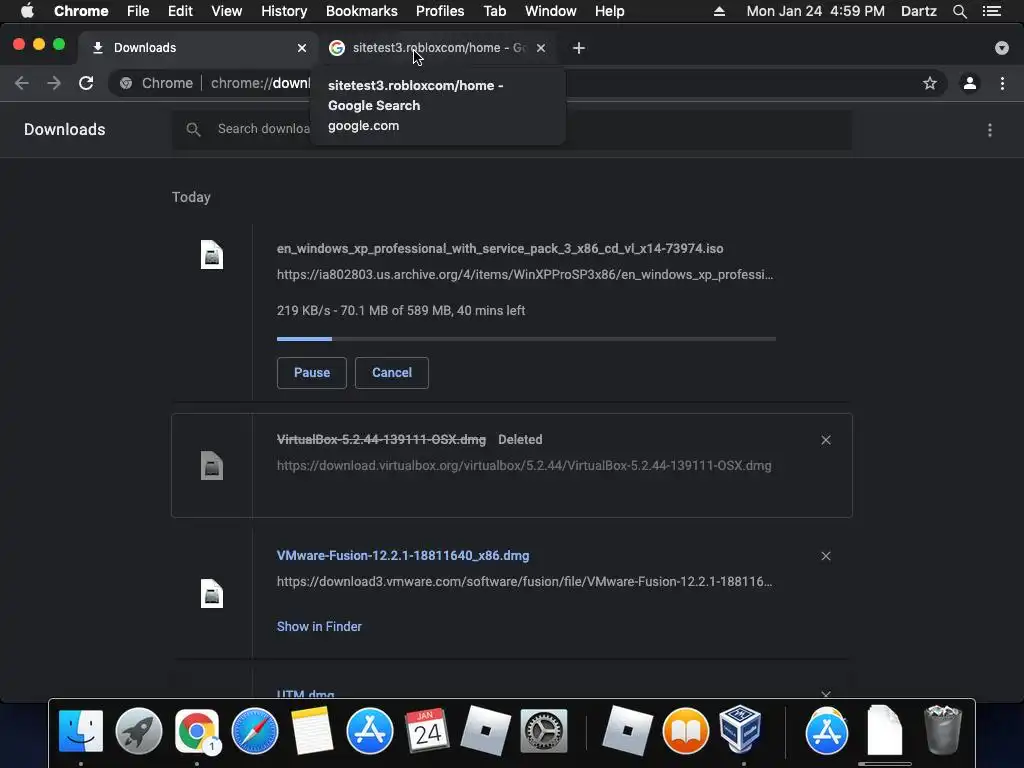This screenshot has width=1024, height=768.
Task: Open the Profiles menu
Action: tap(440, 11)
